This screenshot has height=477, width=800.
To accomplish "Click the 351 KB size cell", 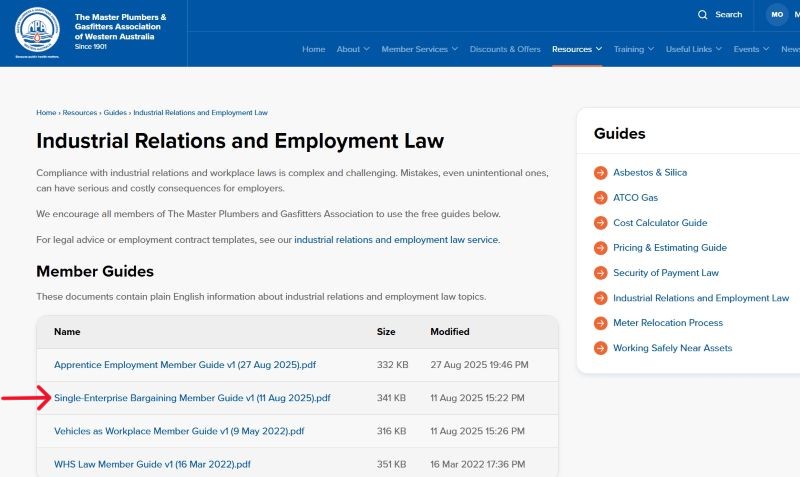I will [391, 464].
